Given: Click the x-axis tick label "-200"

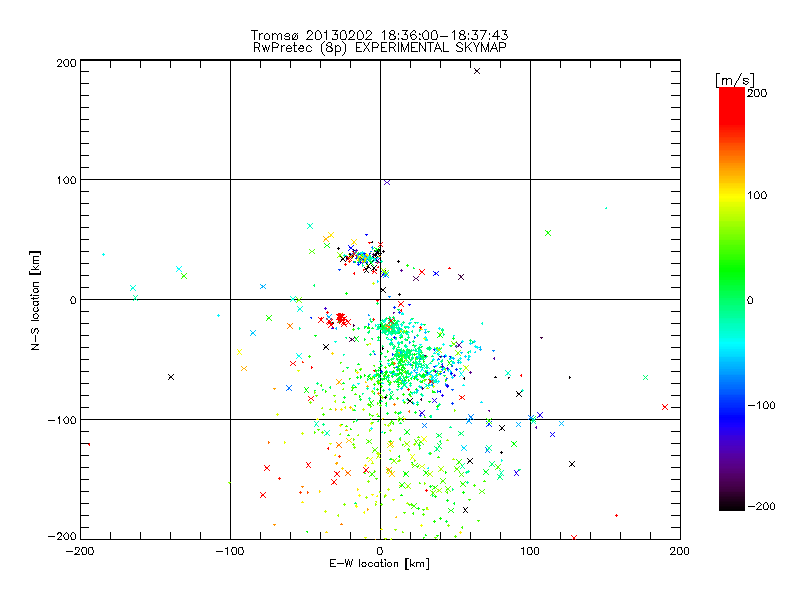Looking at the screenshot, I should 80,551.
